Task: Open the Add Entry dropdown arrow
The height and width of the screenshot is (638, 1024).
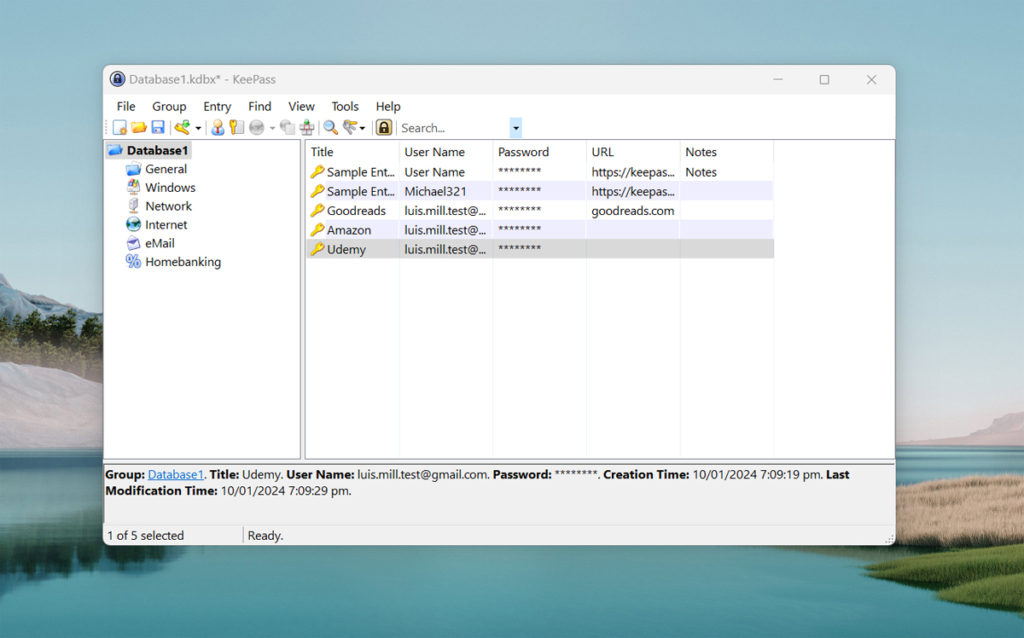Action: click(x=198, y=127)
